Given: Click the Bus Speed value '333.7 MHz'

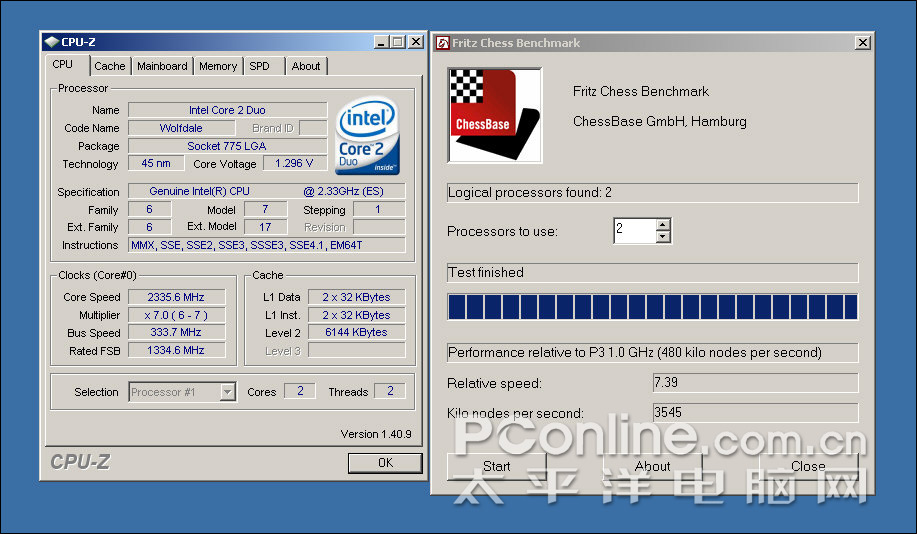Looking at the screenshot, I should click(x=176, y=332).
